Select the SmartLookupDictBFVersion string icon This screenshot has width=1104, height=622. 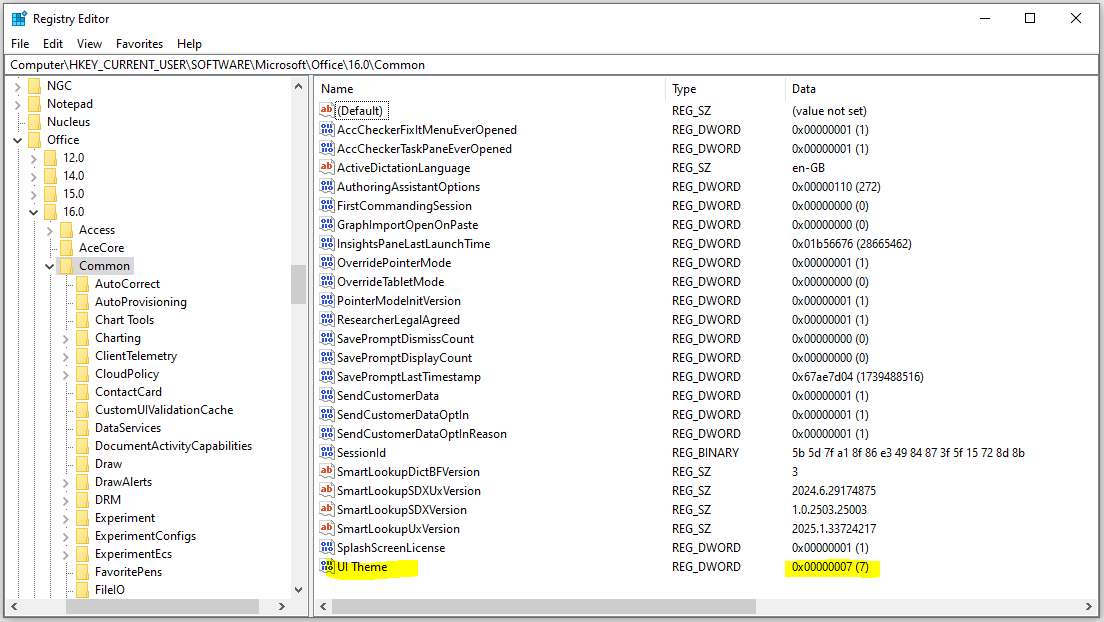[327, 471]
